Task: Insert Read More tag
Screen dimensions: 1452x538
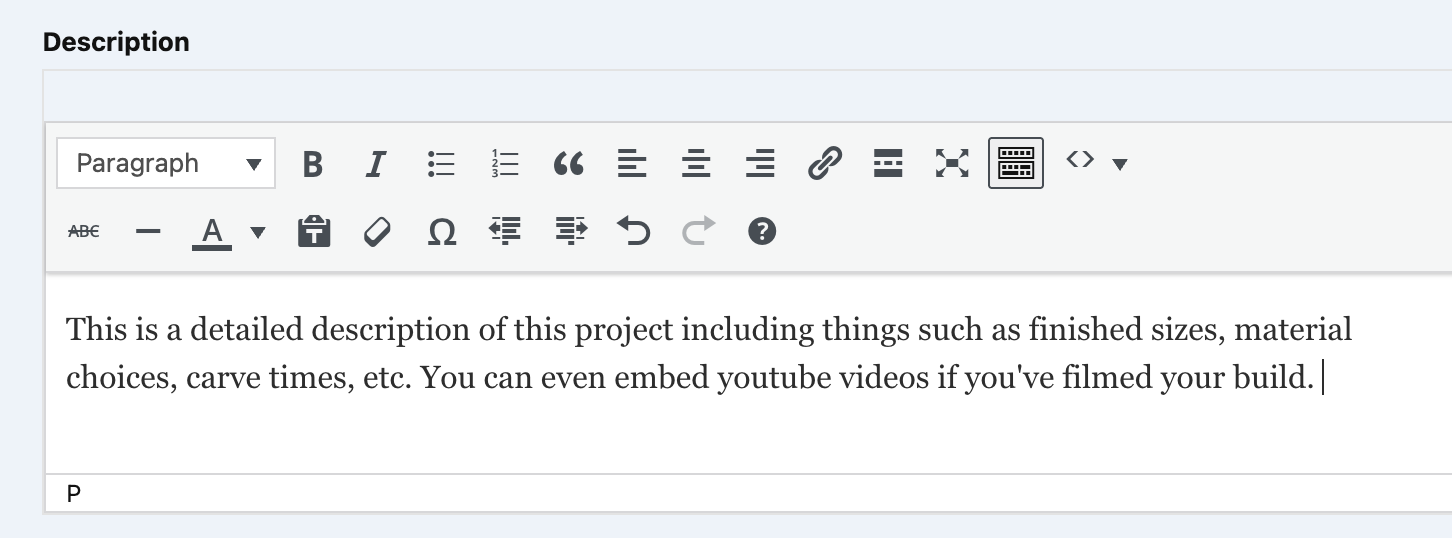Action: [888, 163]
